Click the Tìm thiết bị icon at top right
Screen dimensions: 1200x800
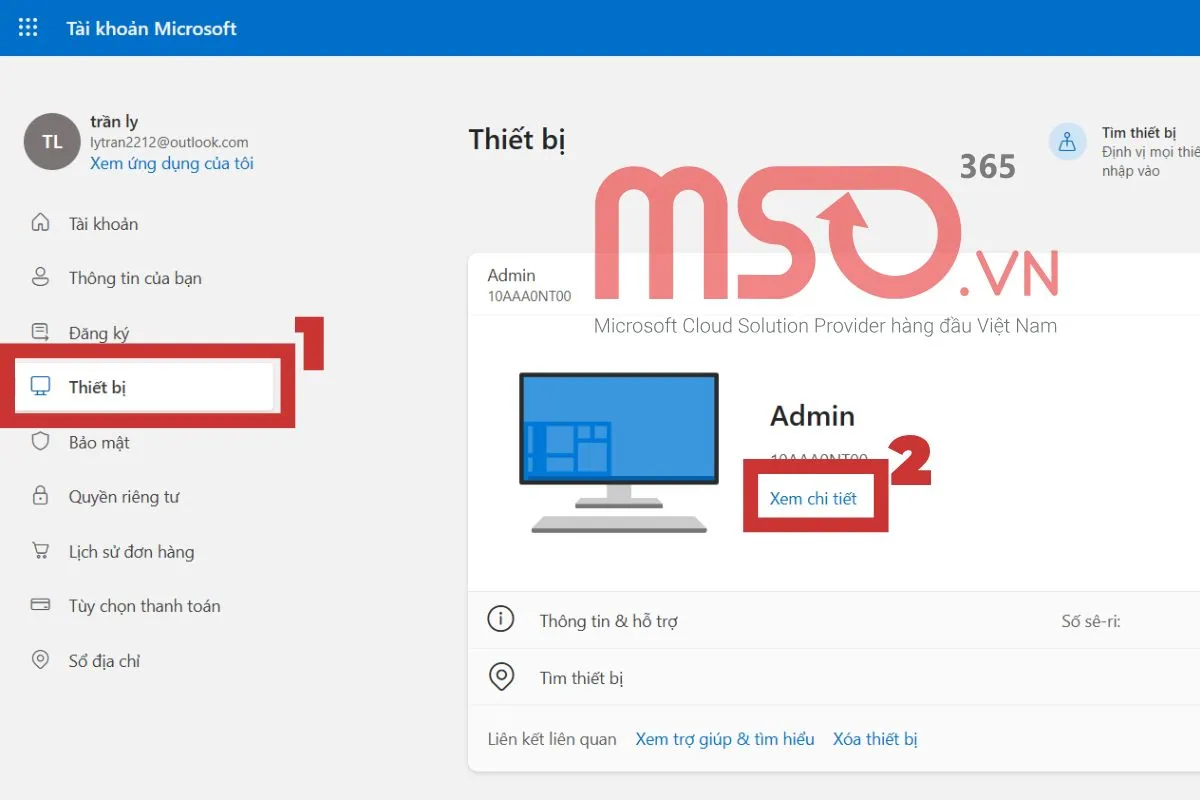[1067, 142]
